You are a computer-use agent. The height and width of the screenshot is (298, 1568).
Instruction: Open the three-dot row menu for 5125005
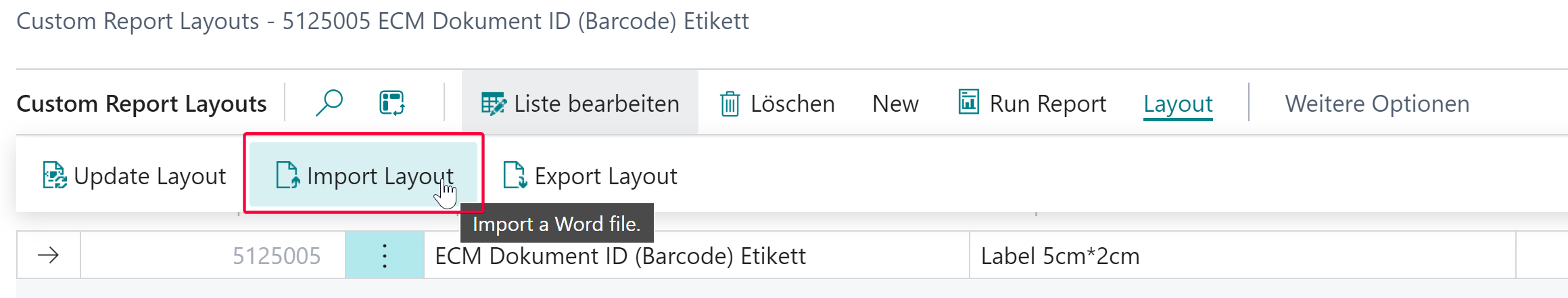coord(384,255)
